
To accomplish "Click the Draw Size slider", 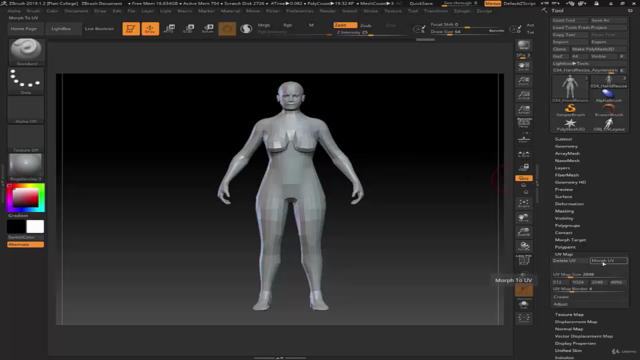I will coord(467,32).
